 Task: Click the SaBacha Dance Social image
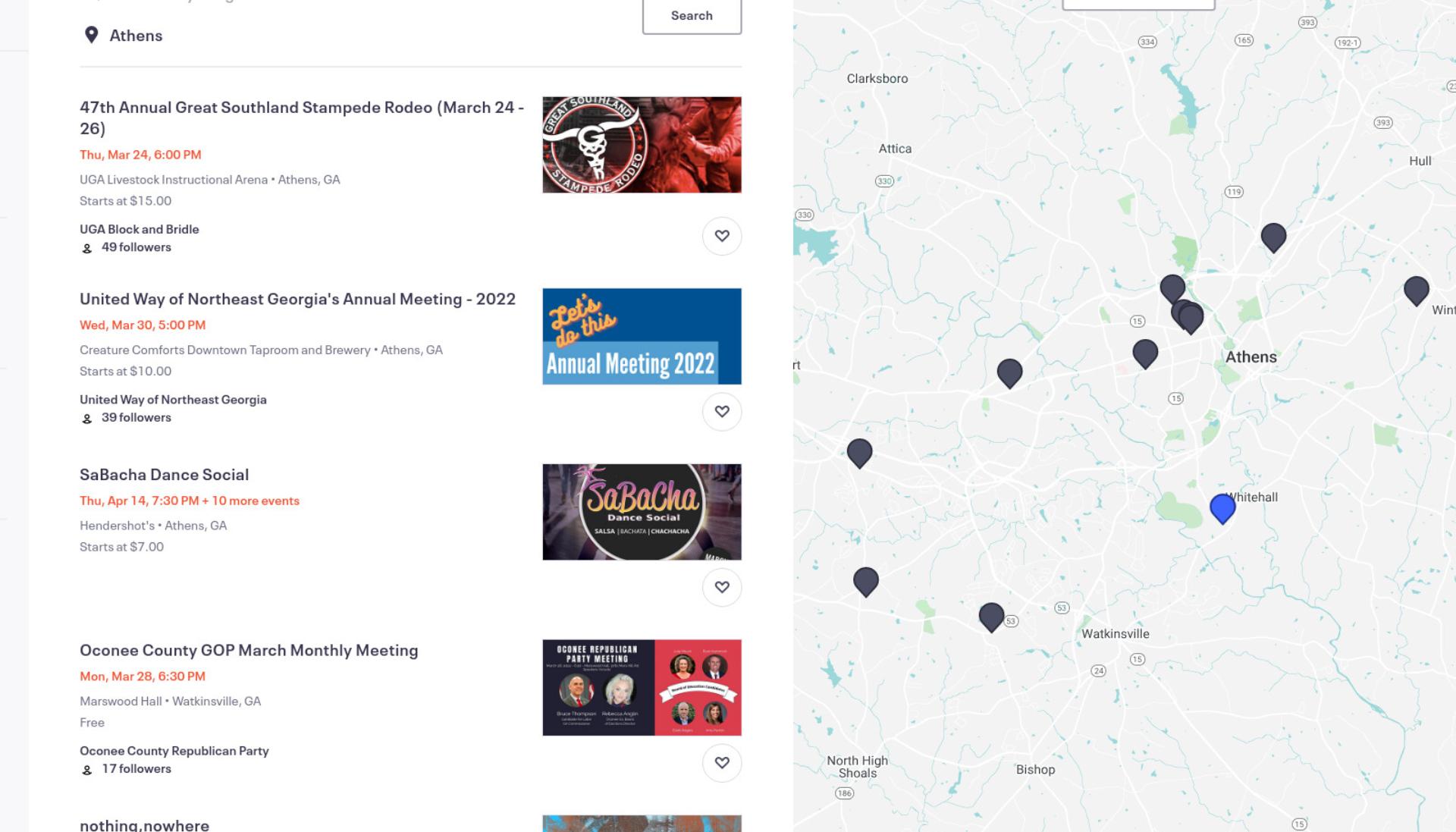coord(642,512)
